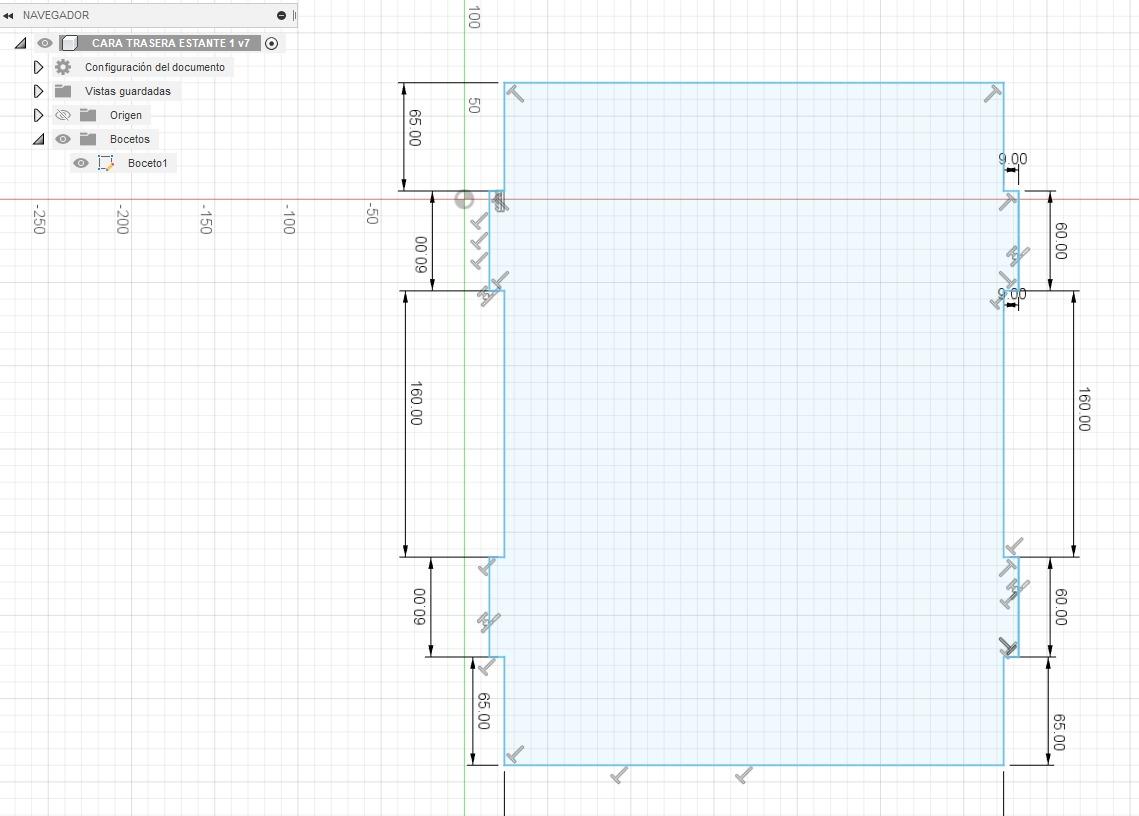Click the gear icon of Configuración del documento
1139x816 pixels.
[63, 68]
